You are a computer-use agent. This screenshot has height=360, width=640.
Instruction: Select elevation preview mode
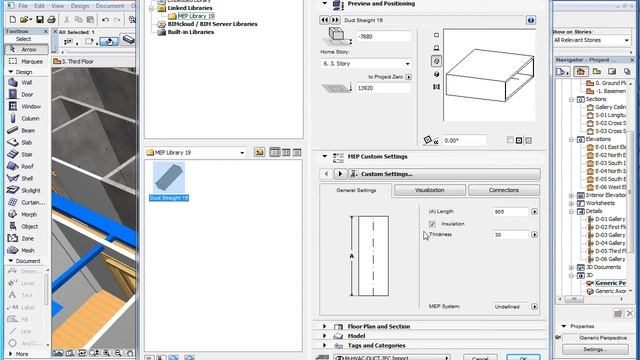point(436,48)
